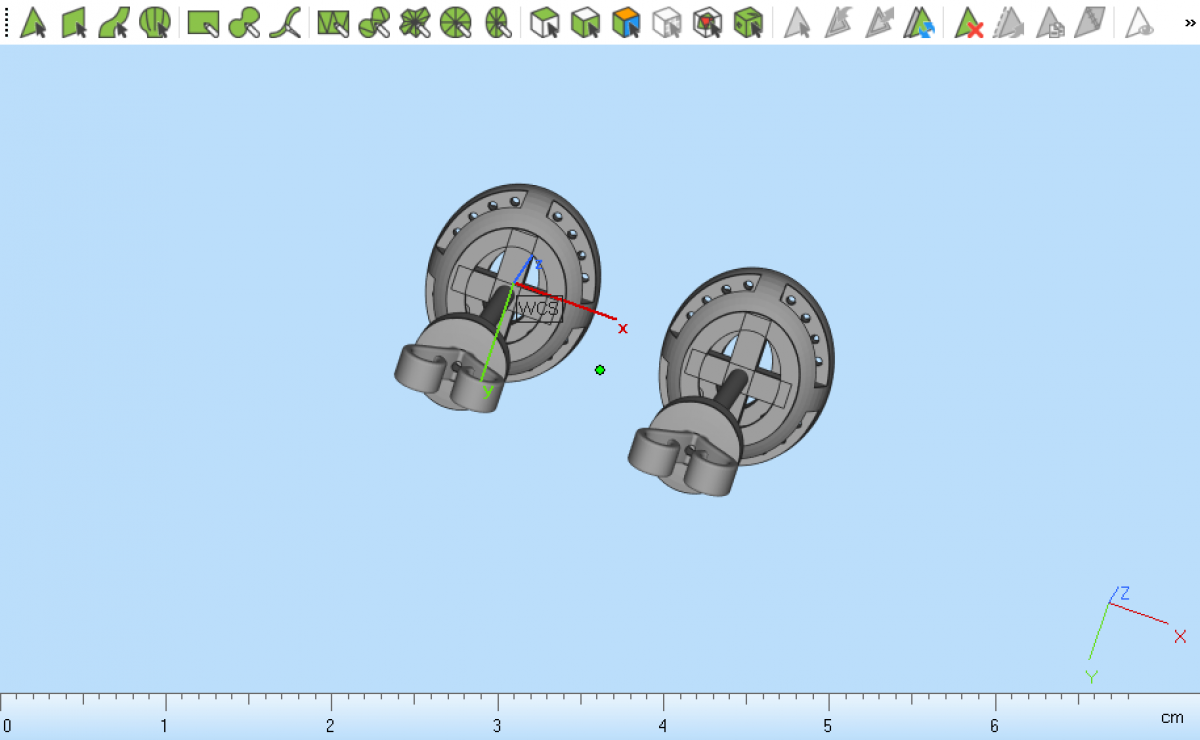Click the dotted toolbar grip handle
This screenshot has width=1200, height=740.
point(7,22)
